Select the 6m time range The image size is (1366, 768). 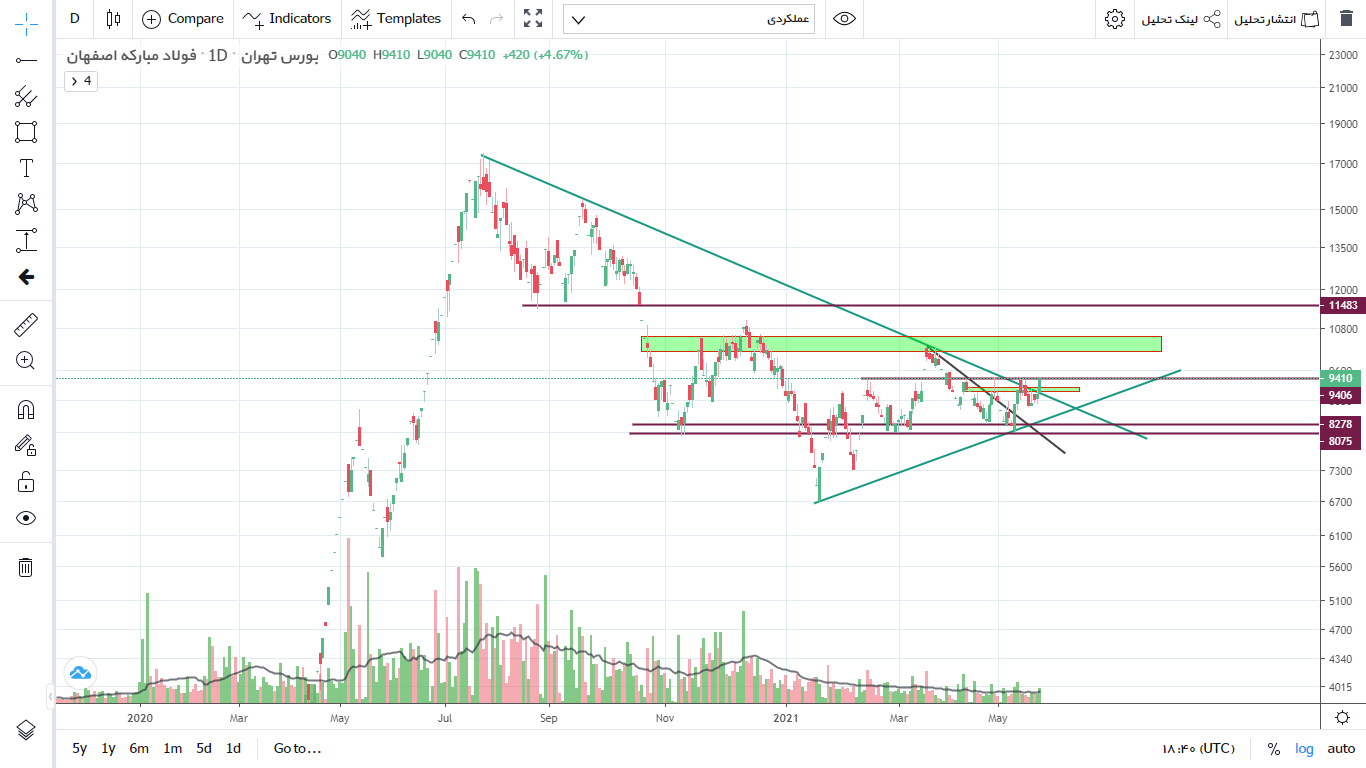tap(139, 749)
